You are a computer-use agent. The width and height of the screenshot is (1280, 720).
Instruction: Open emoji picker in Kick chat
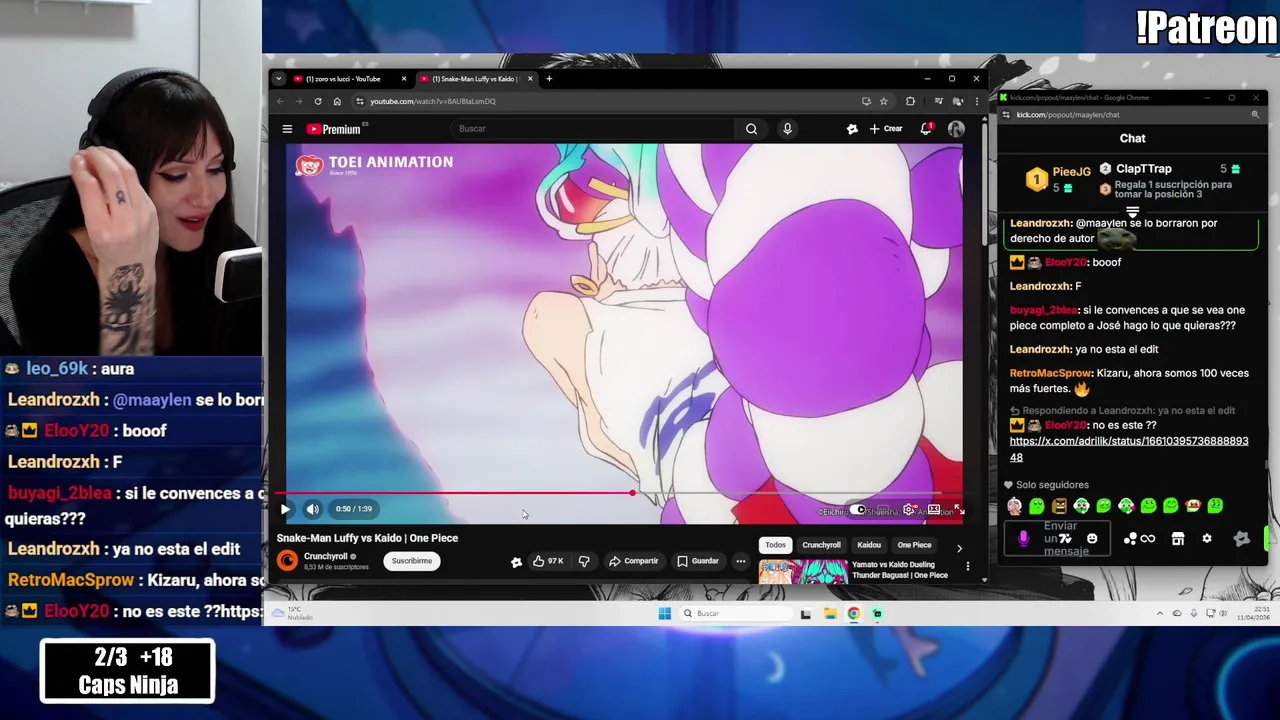tap(1092, 539)
